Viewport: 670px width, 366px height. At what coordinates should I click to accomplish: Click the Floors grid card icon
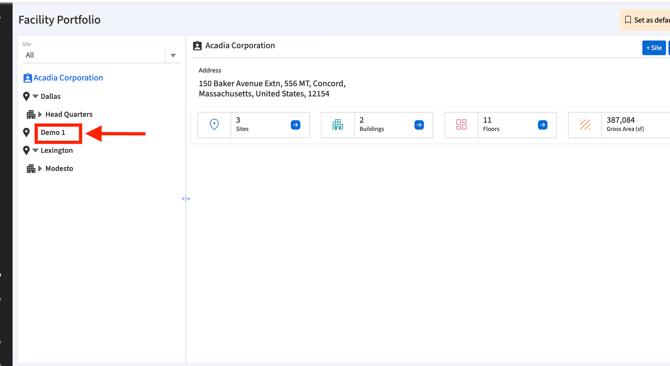461,125
